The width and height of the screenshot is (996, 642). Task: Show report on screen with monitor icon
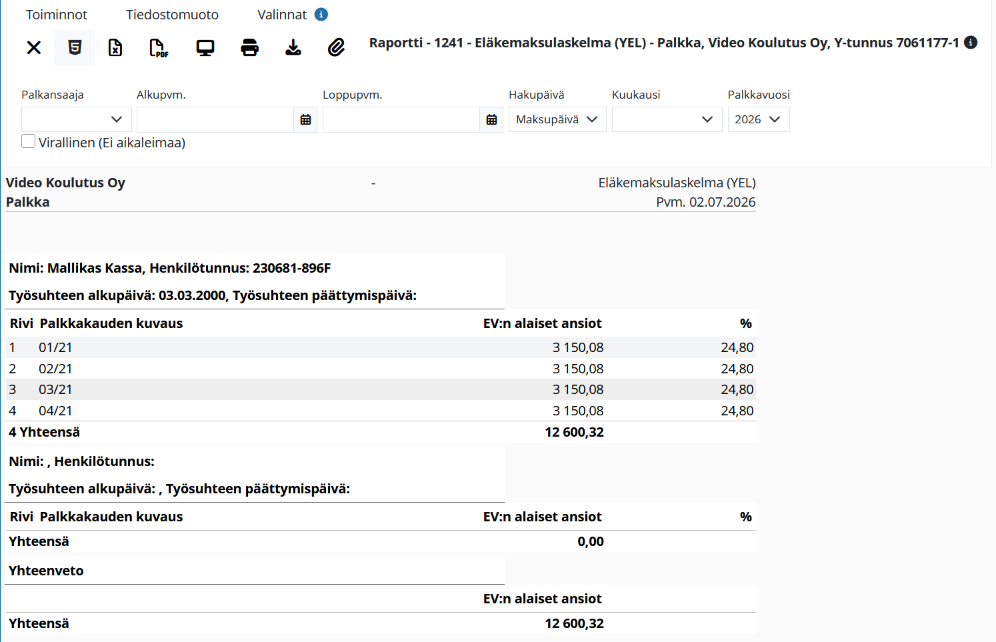coord(205,48)
